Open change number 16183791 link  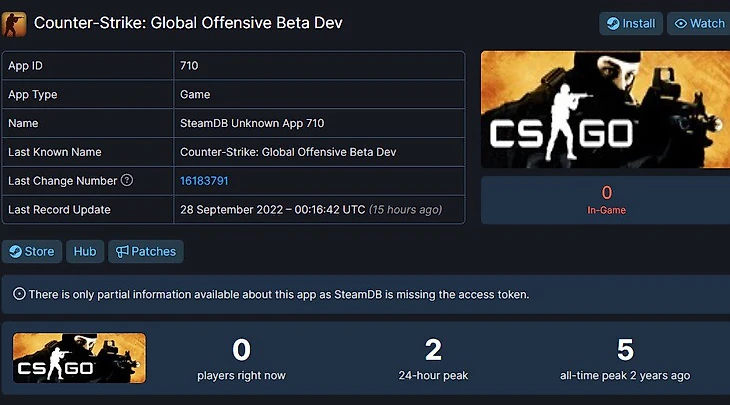[x=204, y=181]
